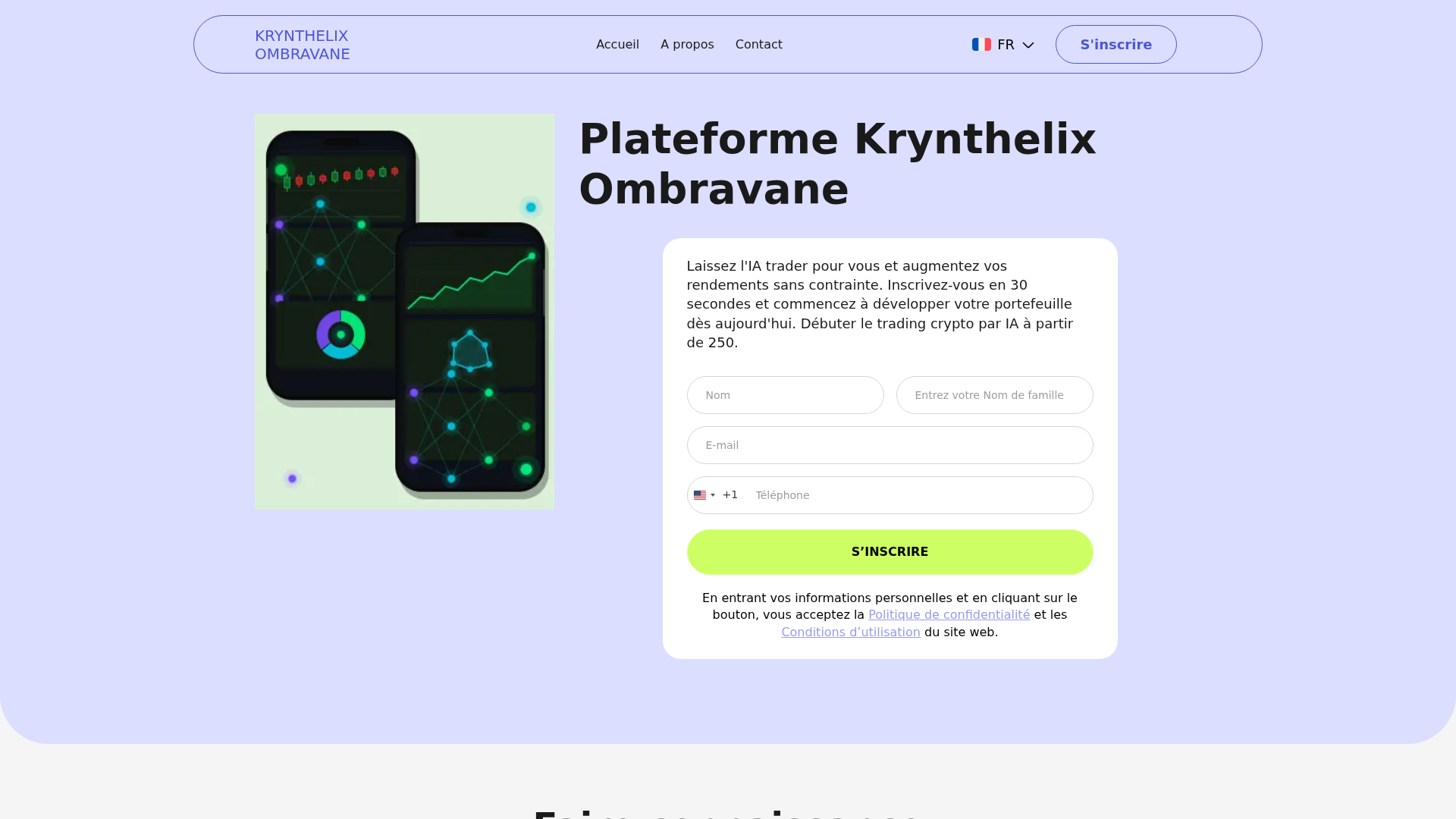Viewport: 1456px width, 819px height.
Task: Open the US flag country code selector
Action: point(704,495)
